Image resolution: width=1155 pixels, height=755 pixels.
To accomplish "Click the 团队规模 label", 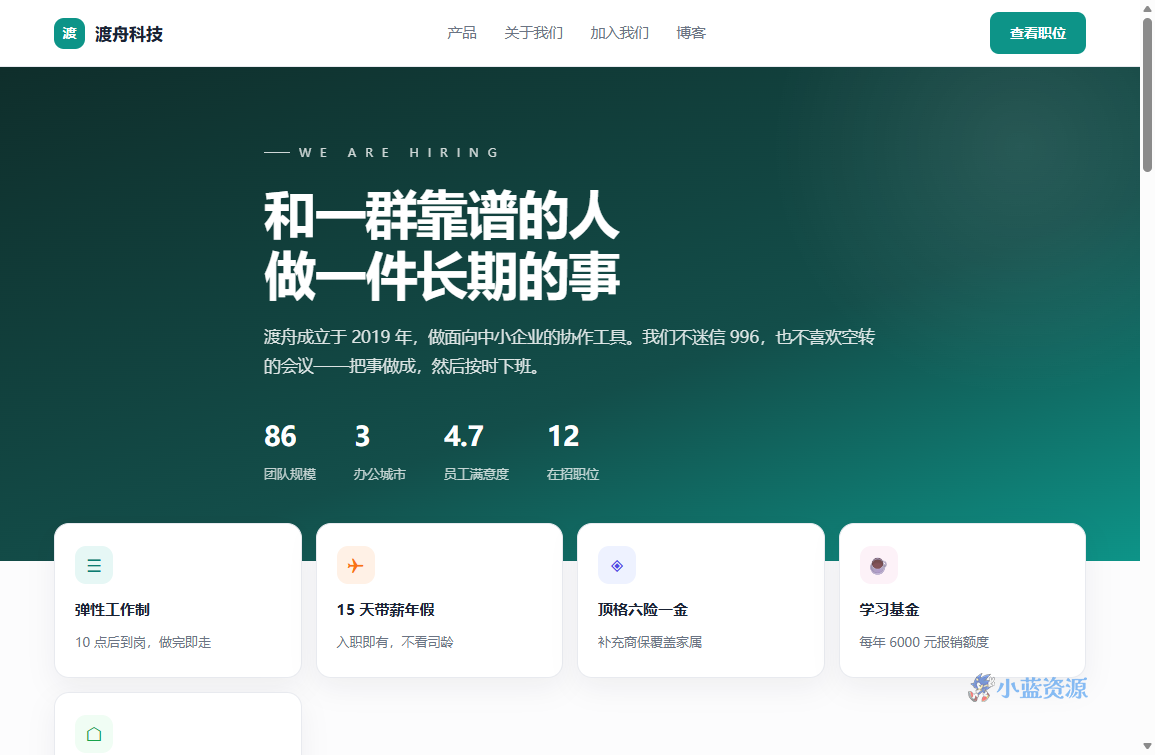I will pos(289,474).
